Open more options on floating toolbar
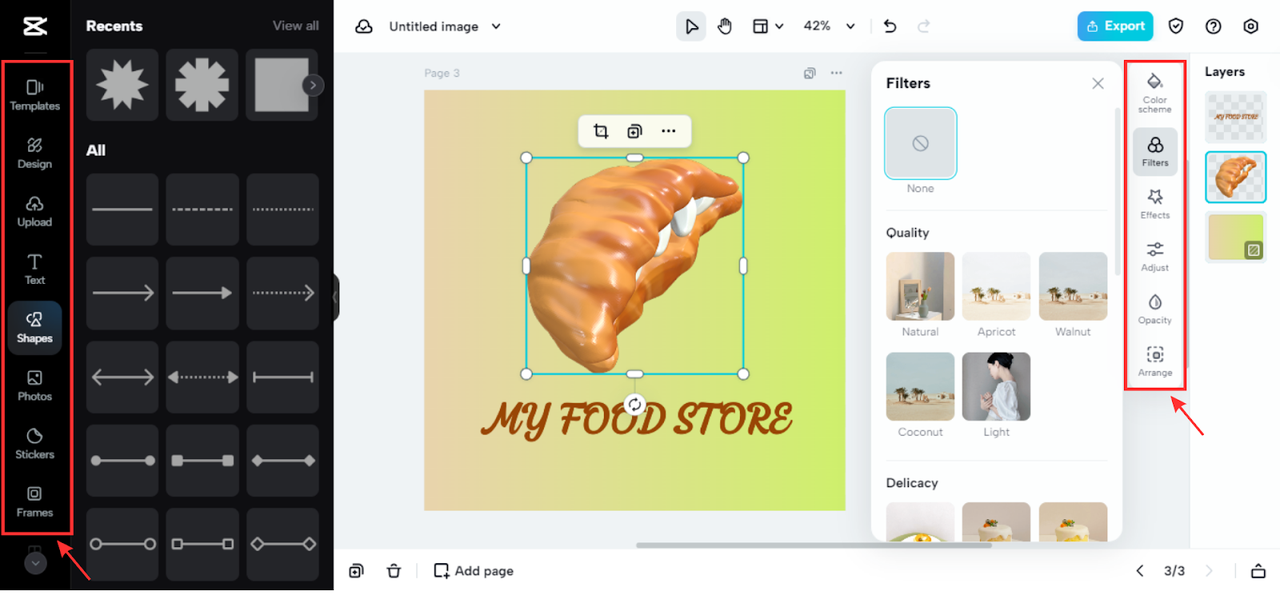 668,131
